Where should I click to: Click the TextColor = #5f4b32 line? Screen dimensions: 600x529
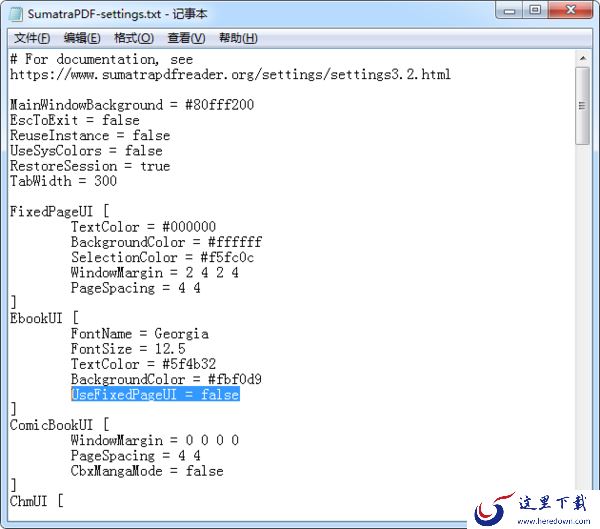pos(143,364)
